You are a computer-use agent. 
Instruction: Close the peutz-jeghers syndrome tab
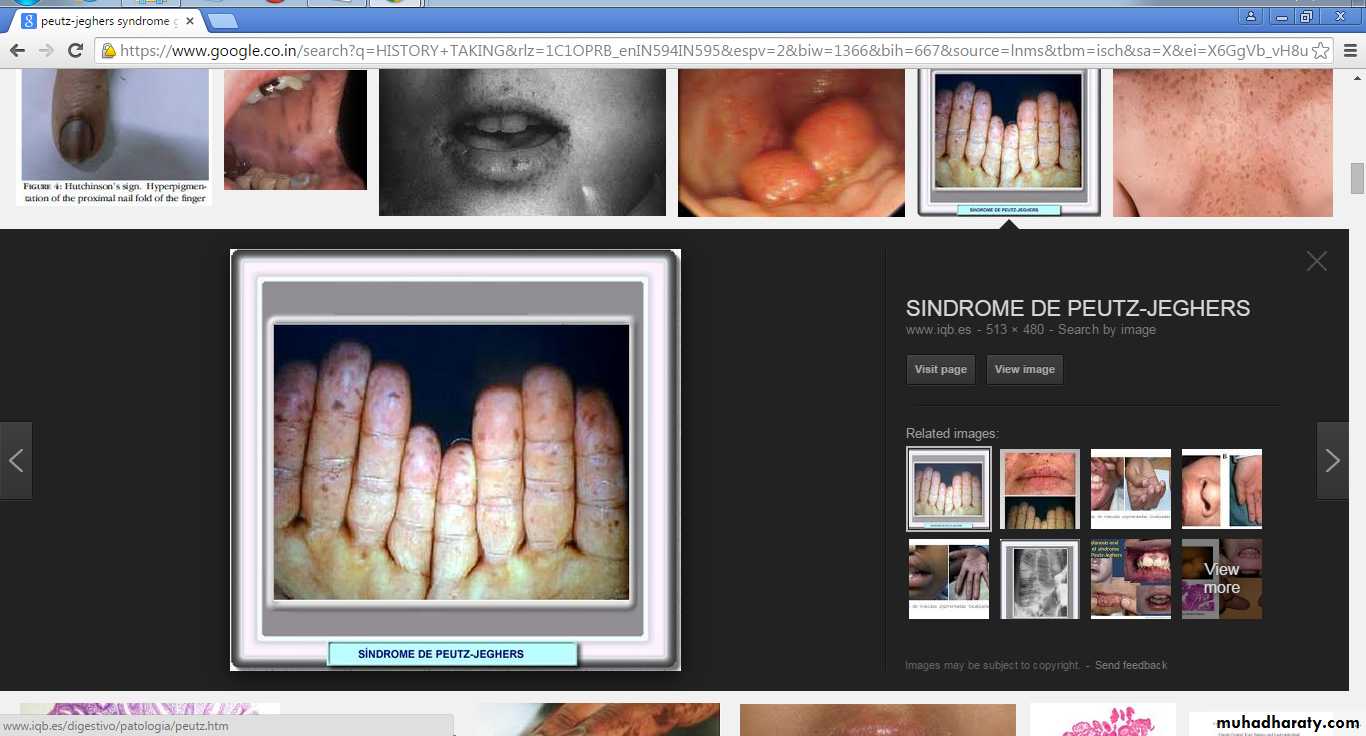coord(190,21)
